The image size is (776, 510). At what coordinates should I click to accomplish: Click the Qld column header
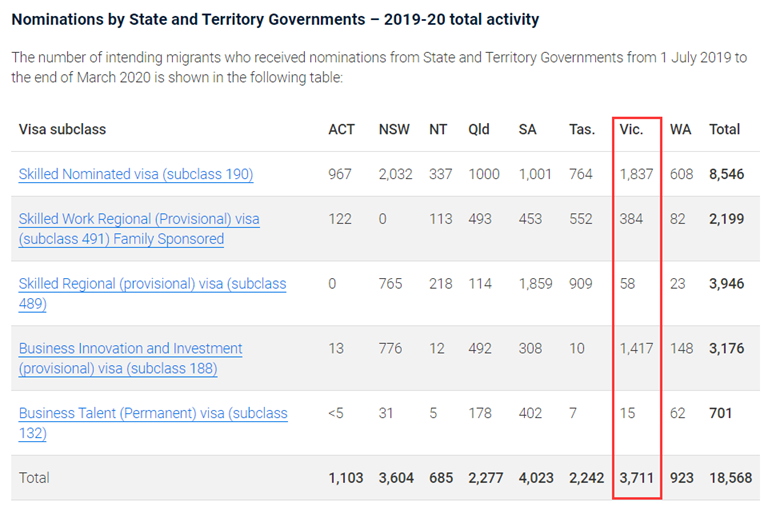click(479, 129)
